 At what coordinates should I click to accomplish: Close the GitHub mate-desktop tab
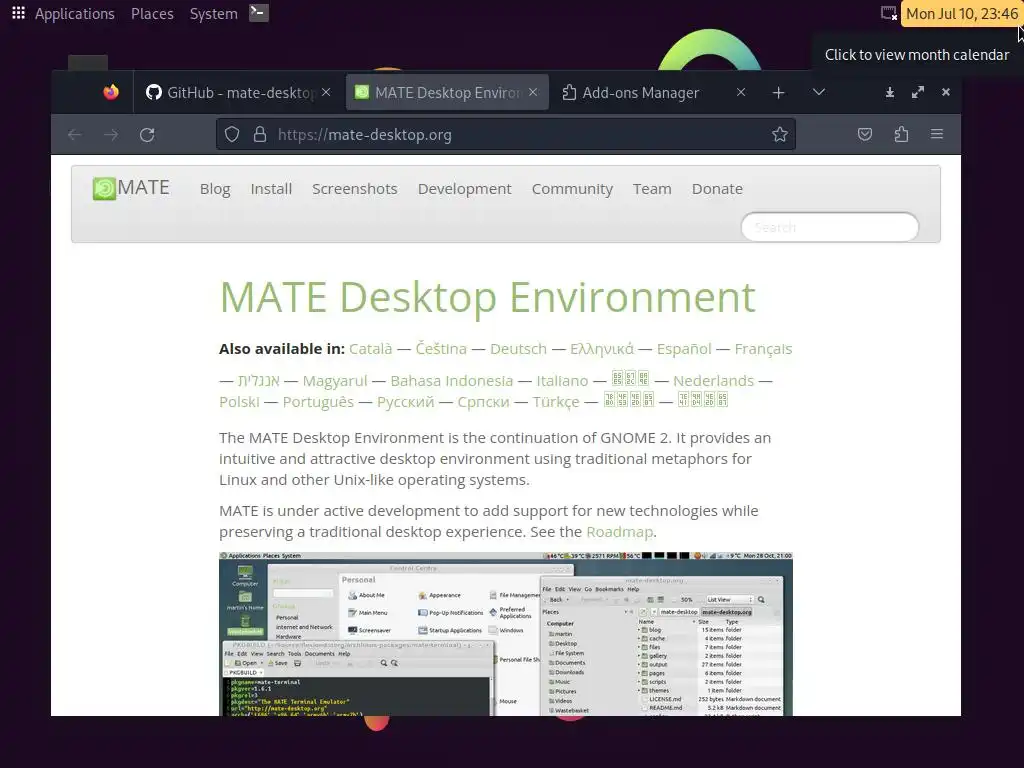point(327,93)
